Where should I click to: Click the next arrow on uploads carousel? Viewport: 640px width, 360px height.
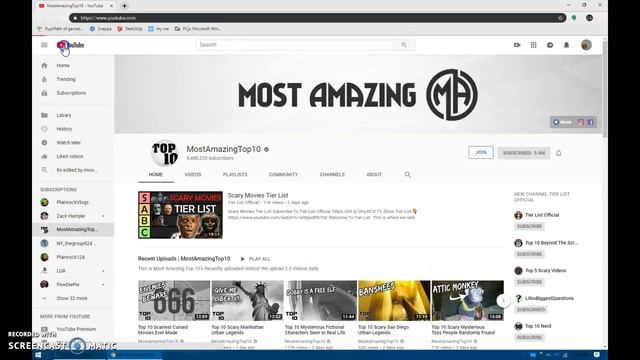[503, 301]
